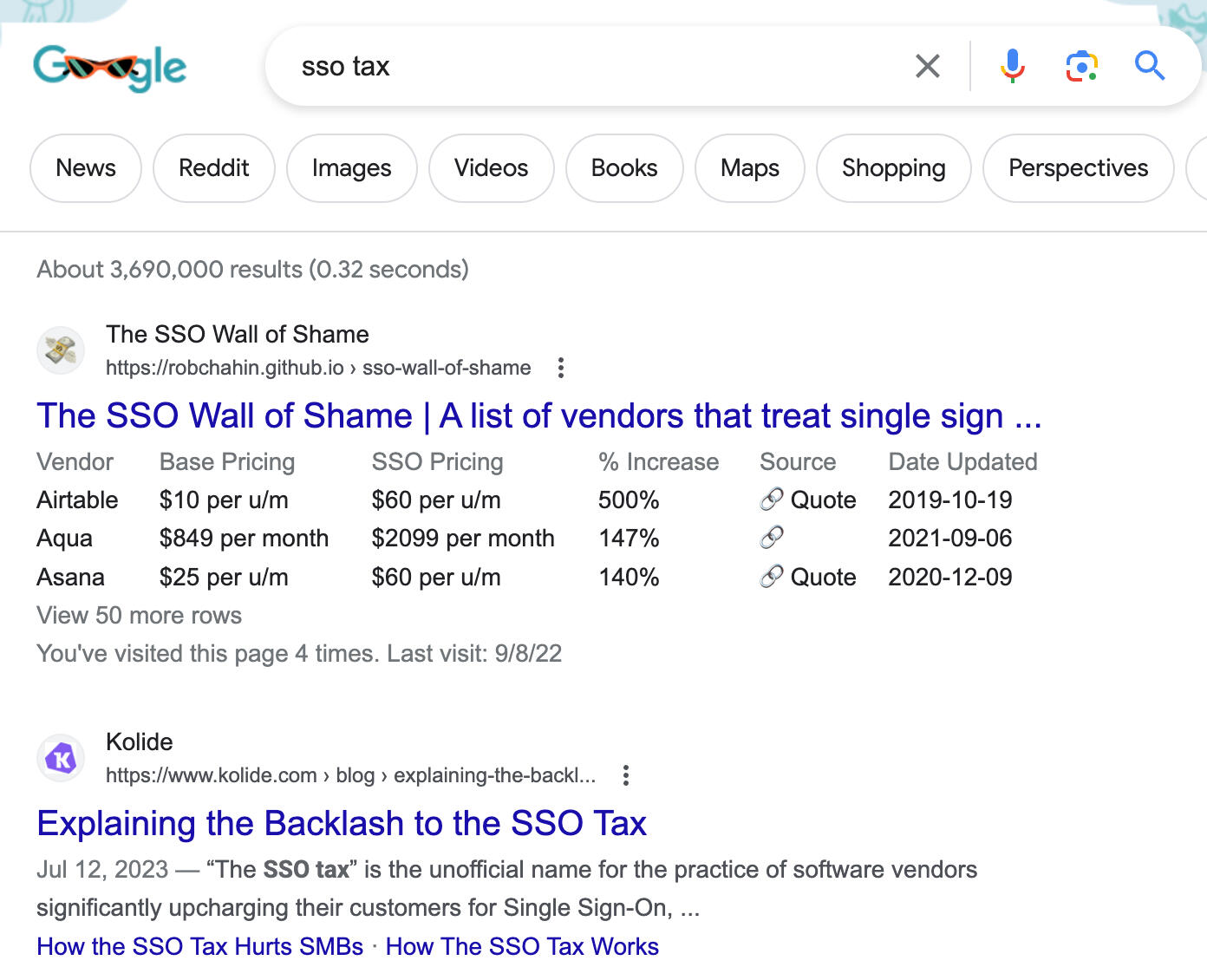Switch to the Books filter
Screen dimensions: 1207x980
(624, 168)
